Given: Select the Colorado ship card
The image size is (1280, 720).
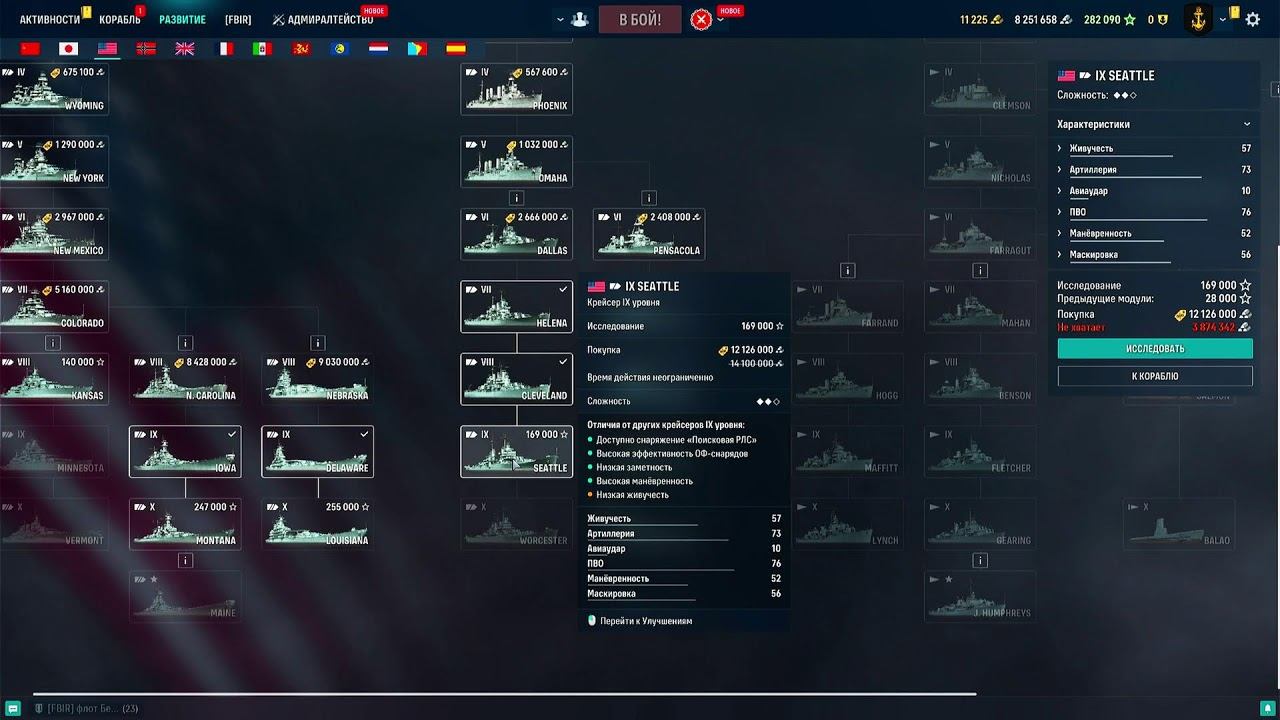Looking at the screenshot, I should pyautogui.click(x=53, y=306).
